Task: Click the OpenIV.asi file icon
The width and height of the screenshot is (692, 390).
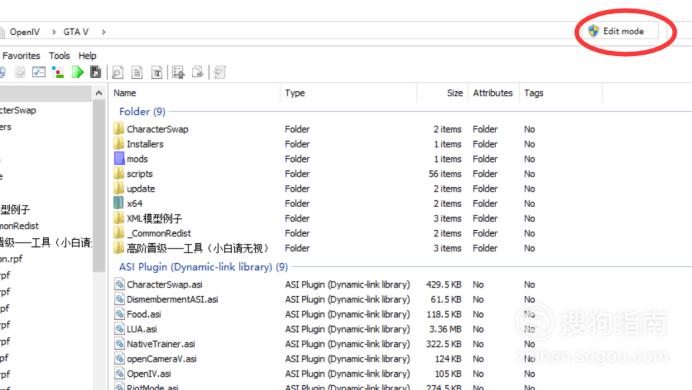Action: point(119,374)
